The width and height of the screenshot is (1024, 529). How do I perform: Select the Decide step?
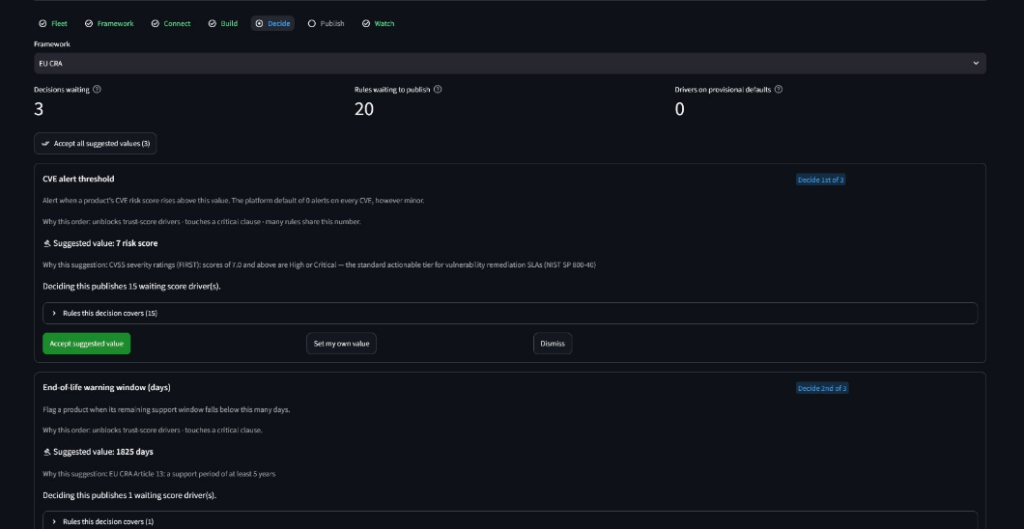273,24
